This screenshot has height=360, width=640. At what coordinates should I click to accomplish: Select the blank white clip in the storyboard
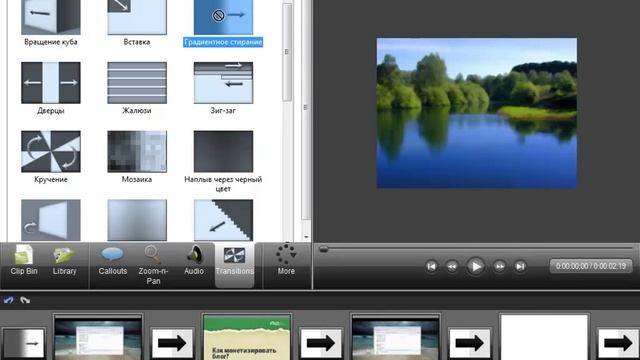544,337
